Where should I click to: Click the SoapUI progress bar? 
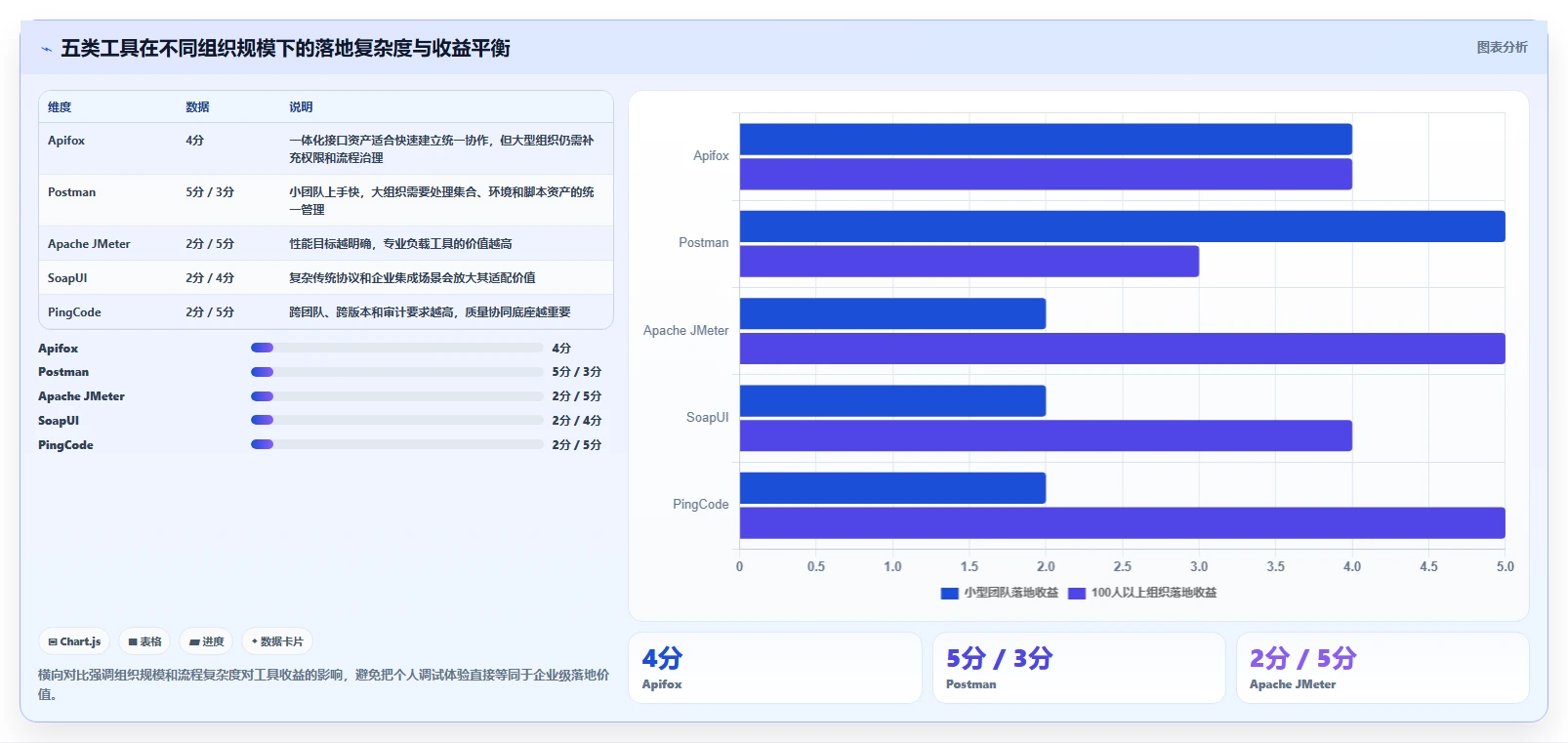396,420
